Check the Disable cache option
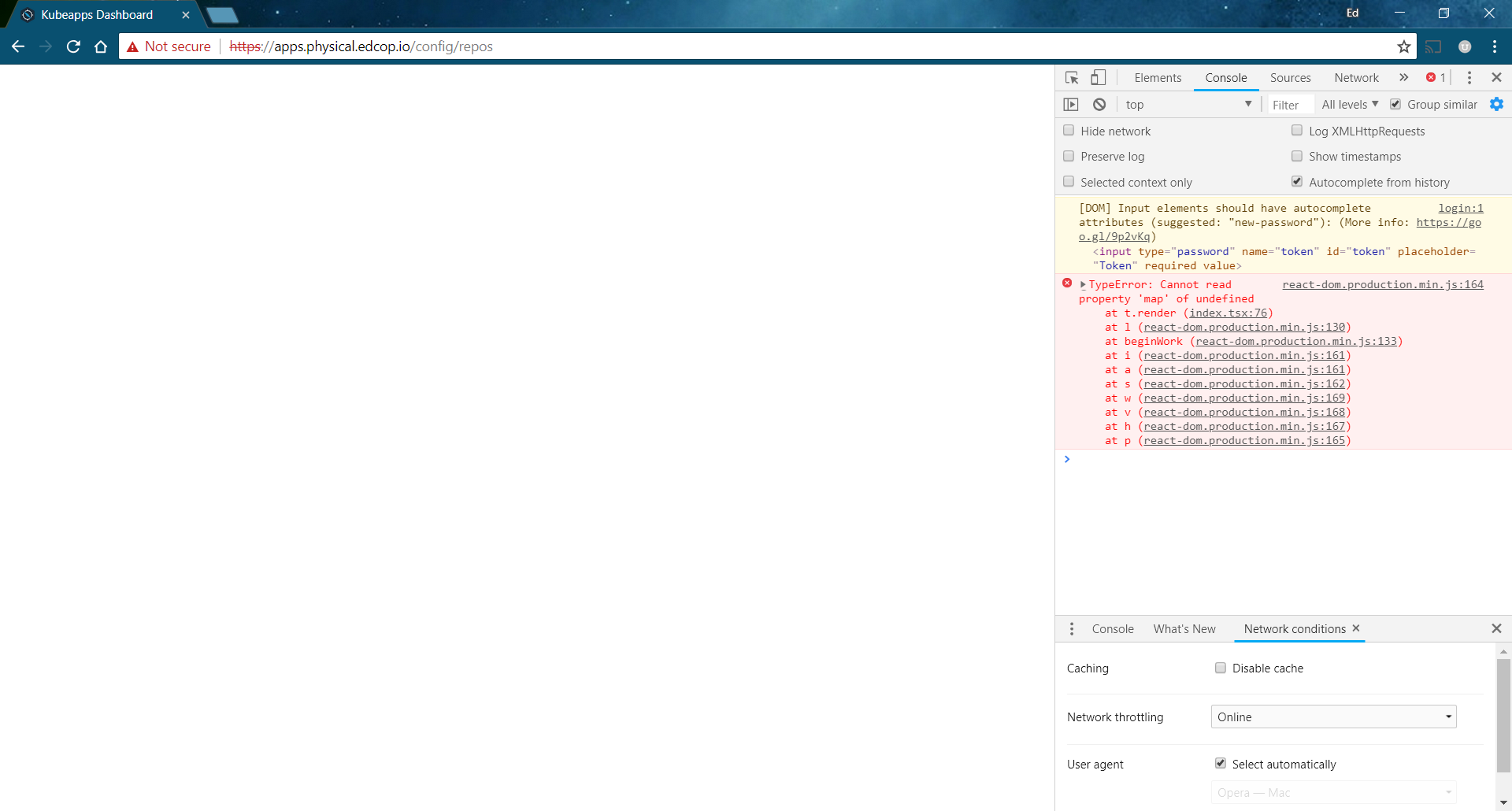 click(1221, 667)
